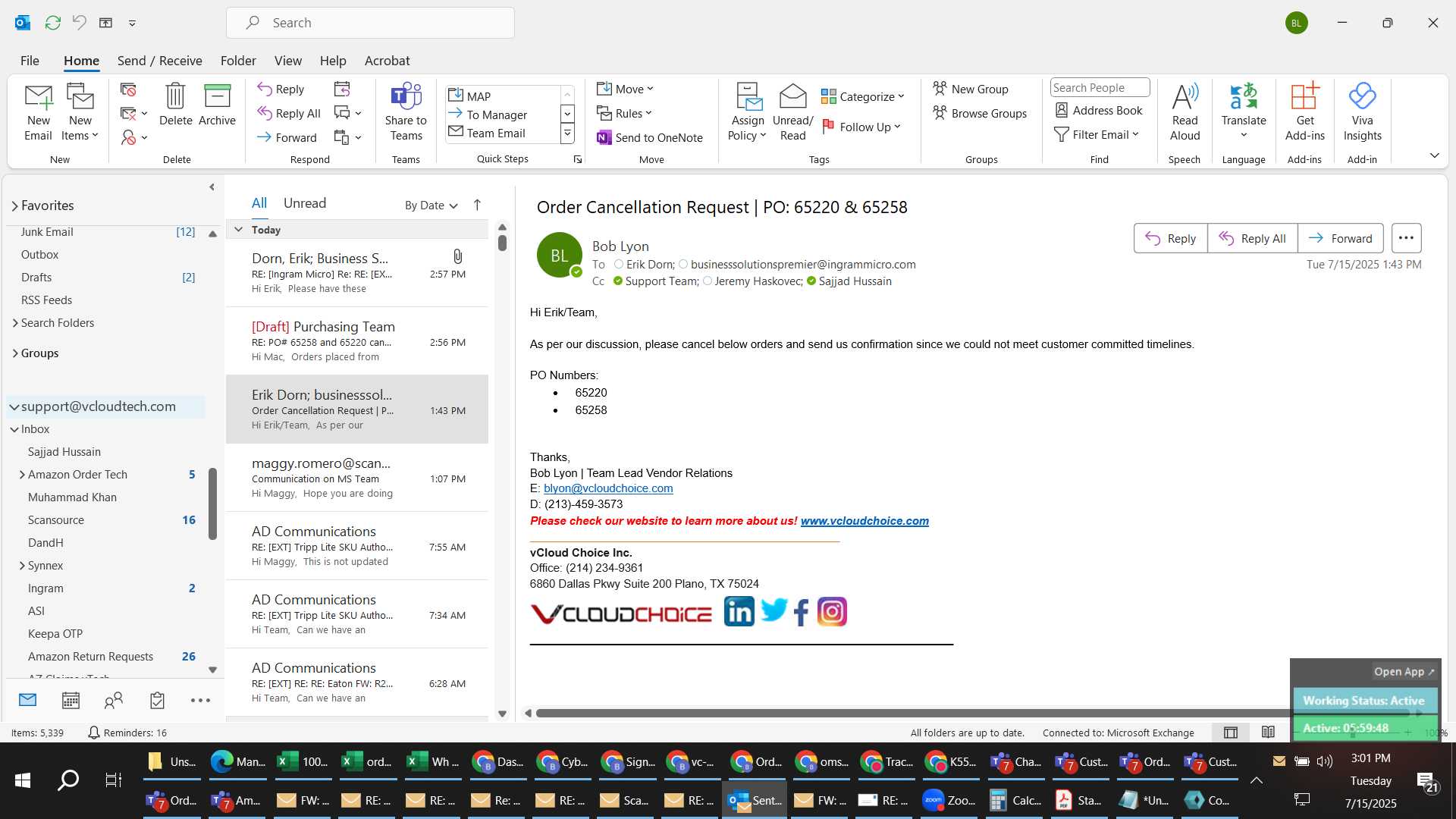Open the Rules dropdown
This screenshot has width=1456, height=819.
(x=624, y=113)
